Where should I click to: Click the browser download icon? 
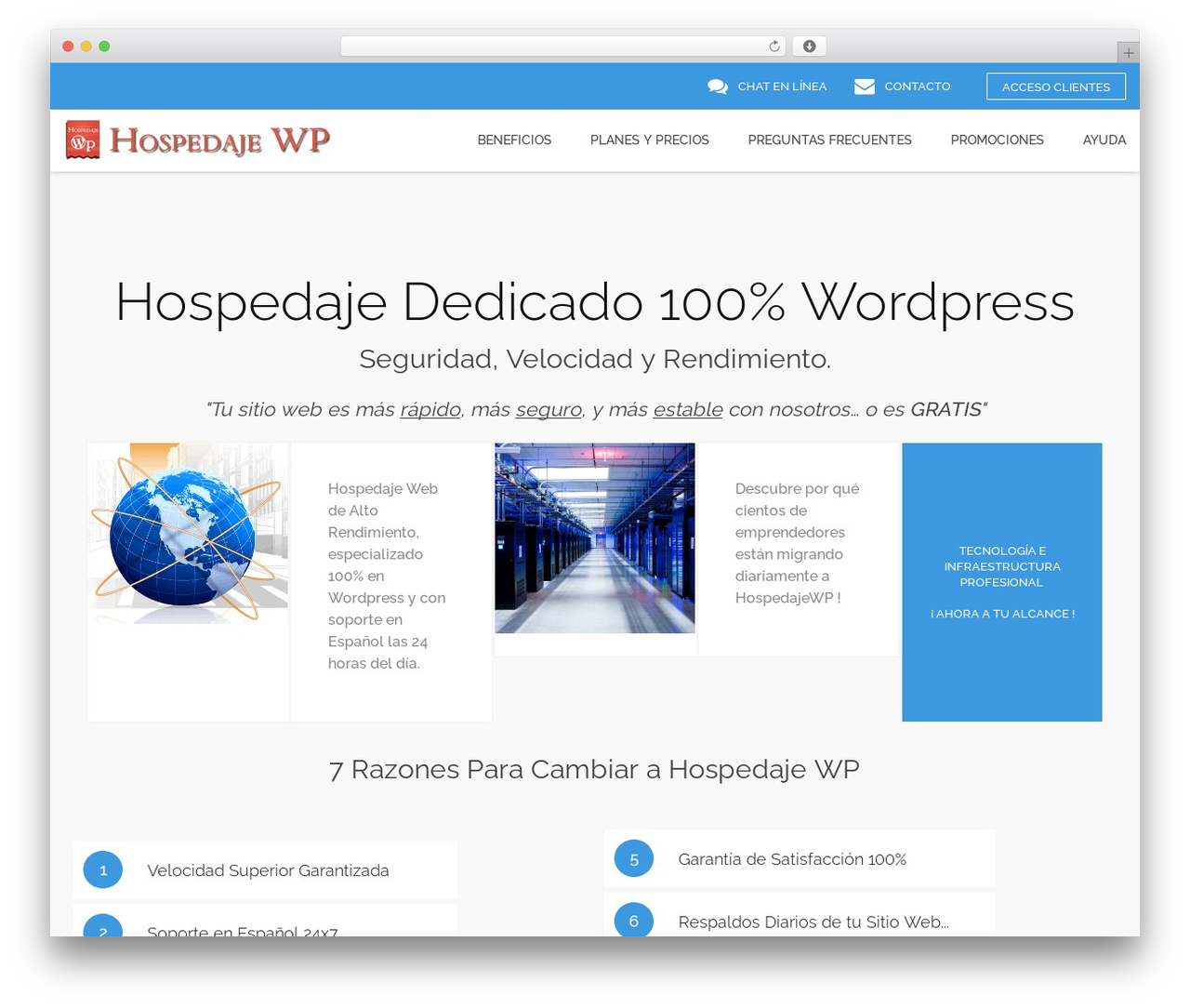[810, 46]
